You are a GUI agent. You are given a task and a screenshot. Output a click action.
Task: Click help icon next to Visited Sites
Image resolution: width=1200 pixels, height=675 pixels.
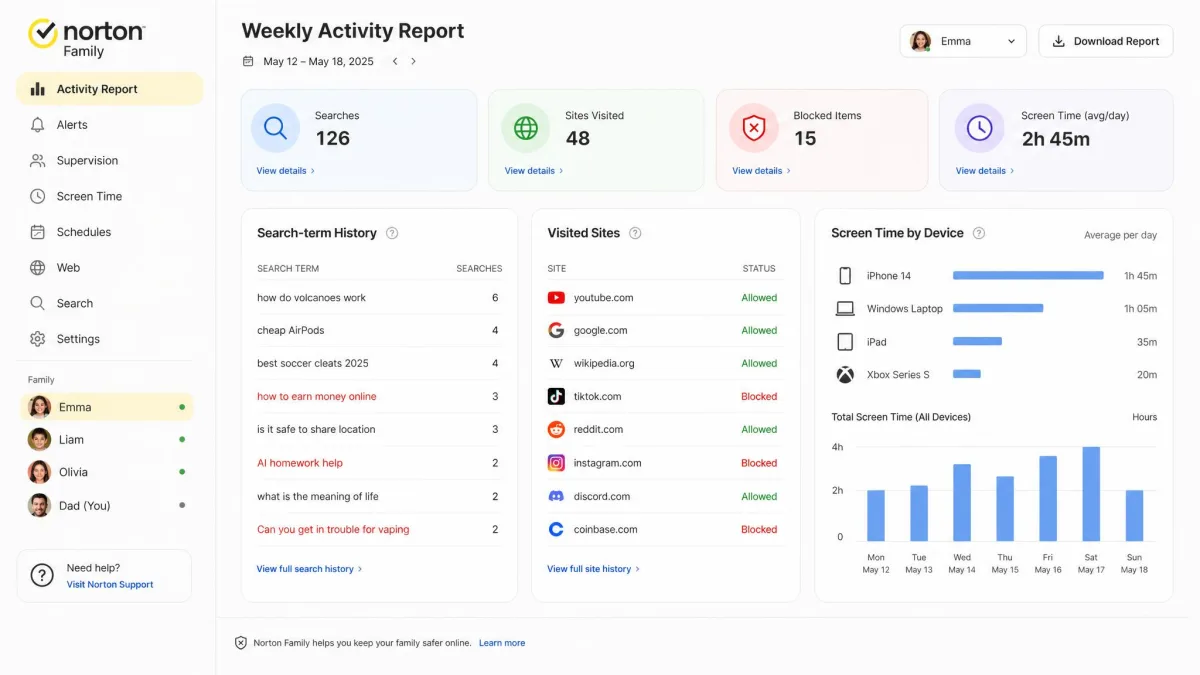point(635,233)
